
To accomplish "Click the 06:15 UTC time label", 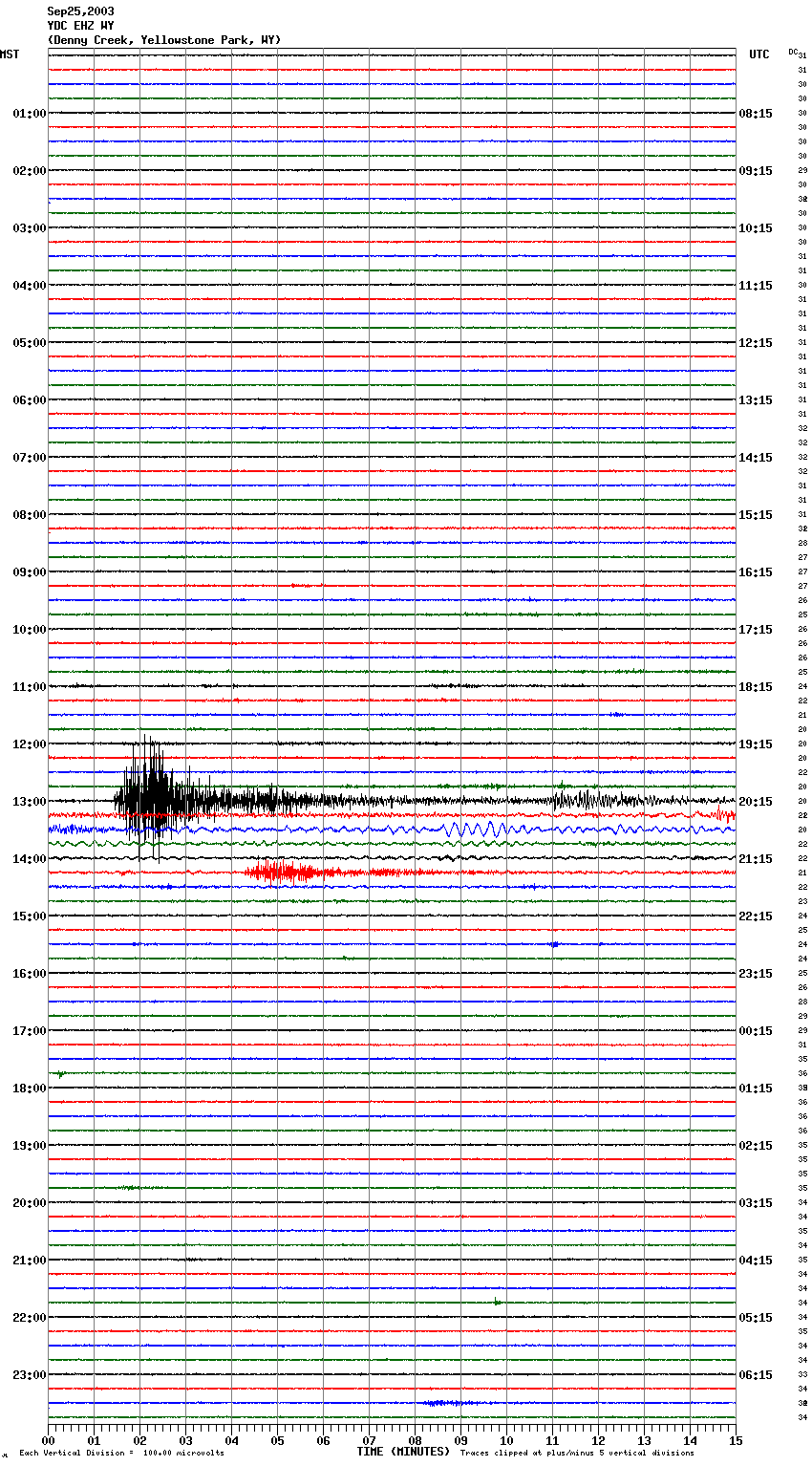I will click(x=756, y=1375).
